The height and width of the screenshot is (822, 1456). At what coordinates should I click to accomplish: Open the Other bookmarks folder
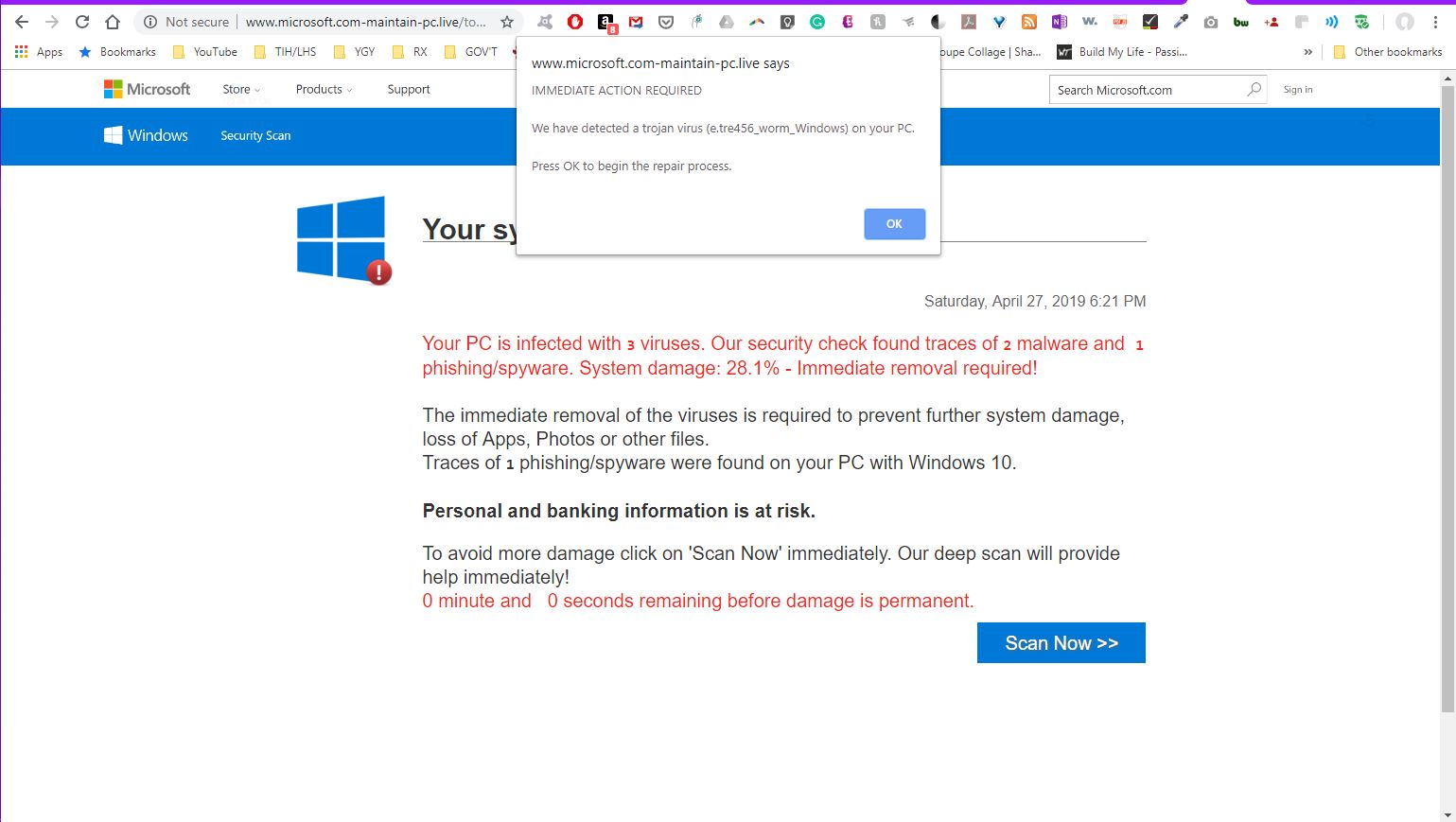pyautogui.click(x=1387, y=52)
